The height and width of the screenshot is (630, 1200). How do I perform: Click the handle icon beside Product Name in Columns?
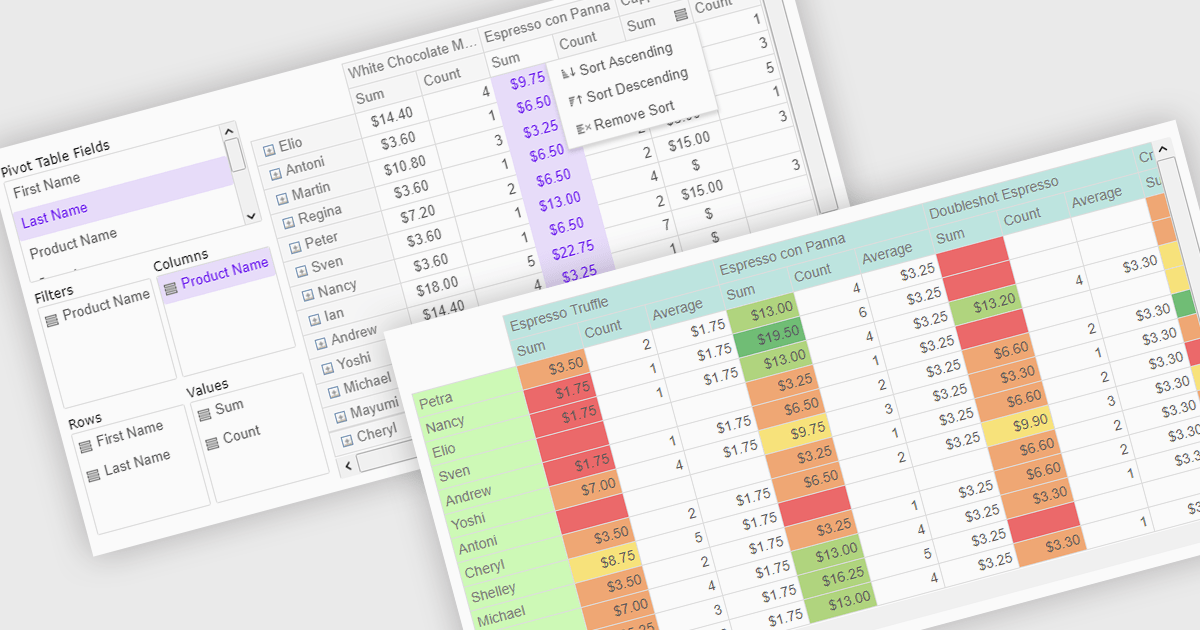170,287
